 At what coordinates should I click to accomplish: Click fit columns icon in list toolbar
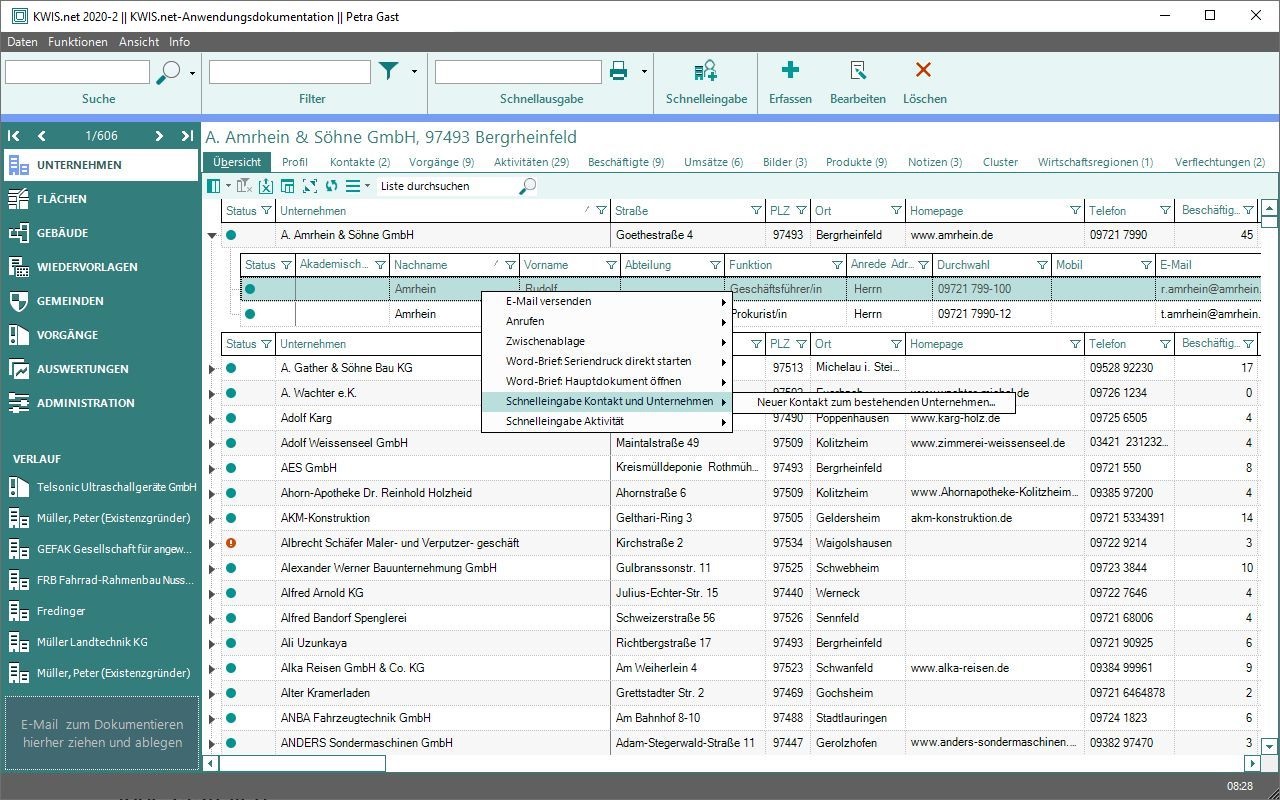coord(310,186)
